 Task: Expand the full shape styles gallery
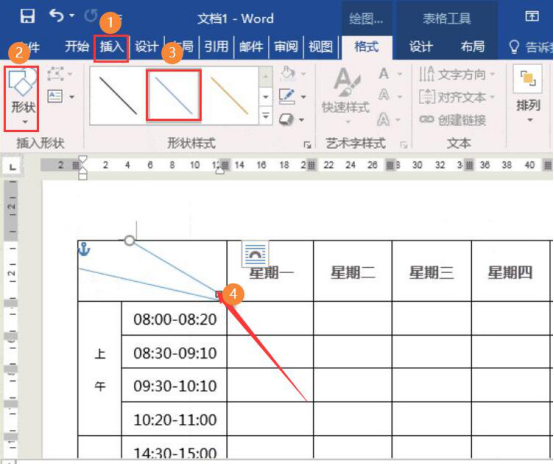click(x=266, y=115)
